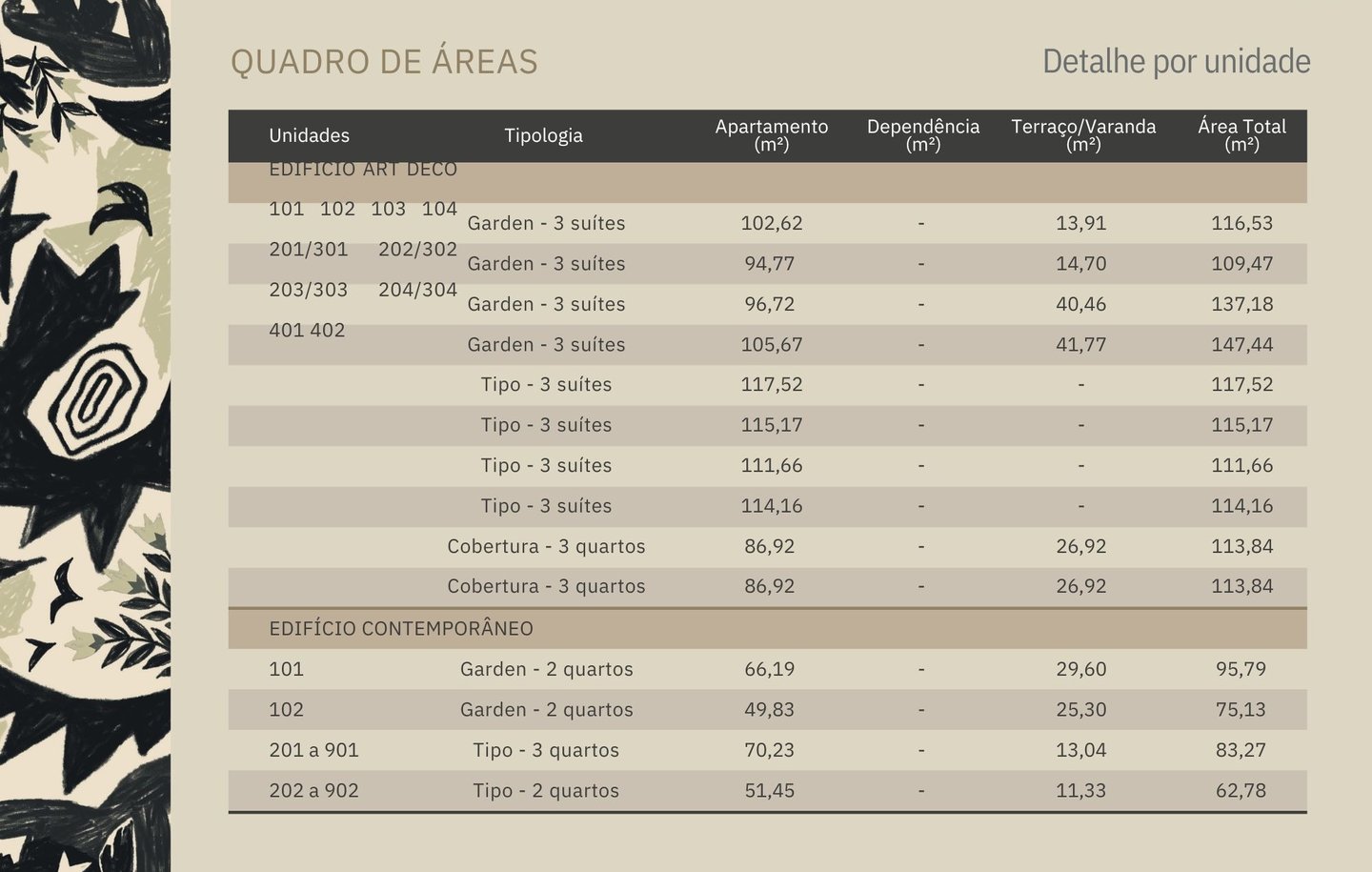Select the 'Terraço/Varanda (m²)' column header
Viewport: 1372px width, 872px height.
tap(1083, 135)
